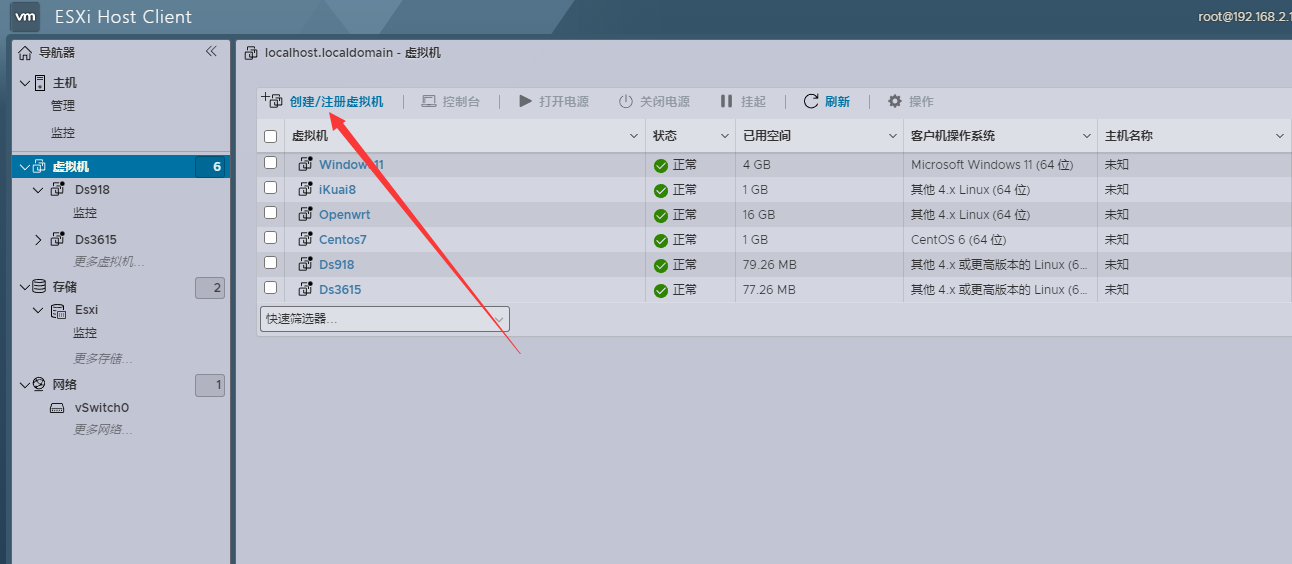Open the 快速筛选器 quick filter dropdown

coord(384,319)
